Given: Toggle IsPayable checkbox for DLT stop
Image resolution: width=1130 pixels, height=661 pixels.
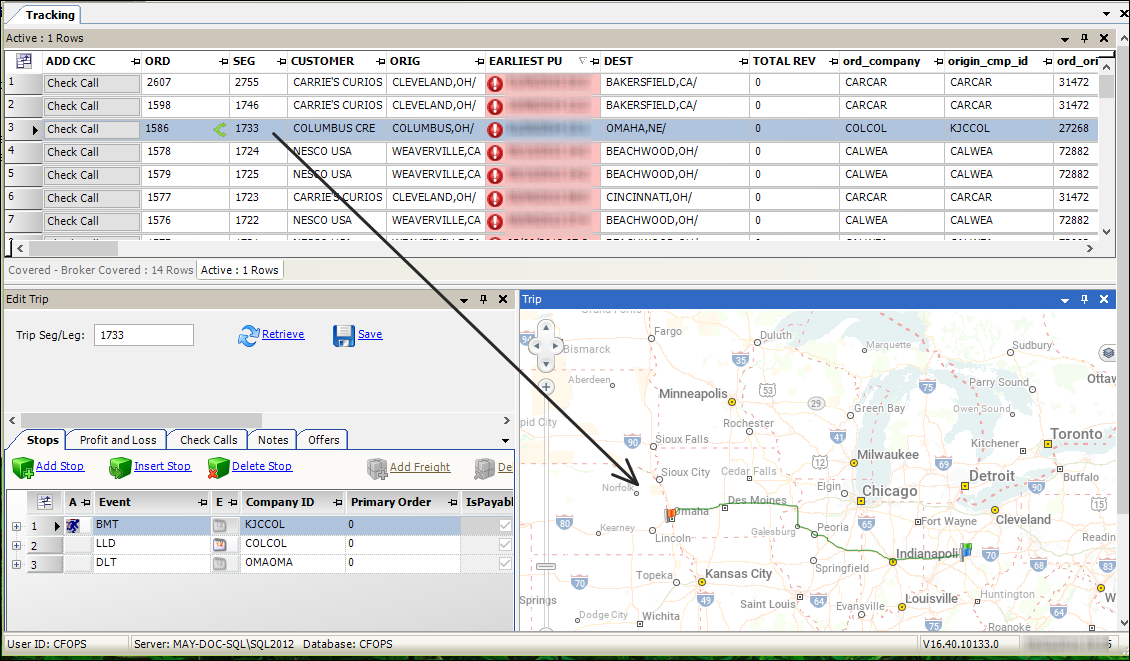Looking at the screenshot, I should coord(505,563).
